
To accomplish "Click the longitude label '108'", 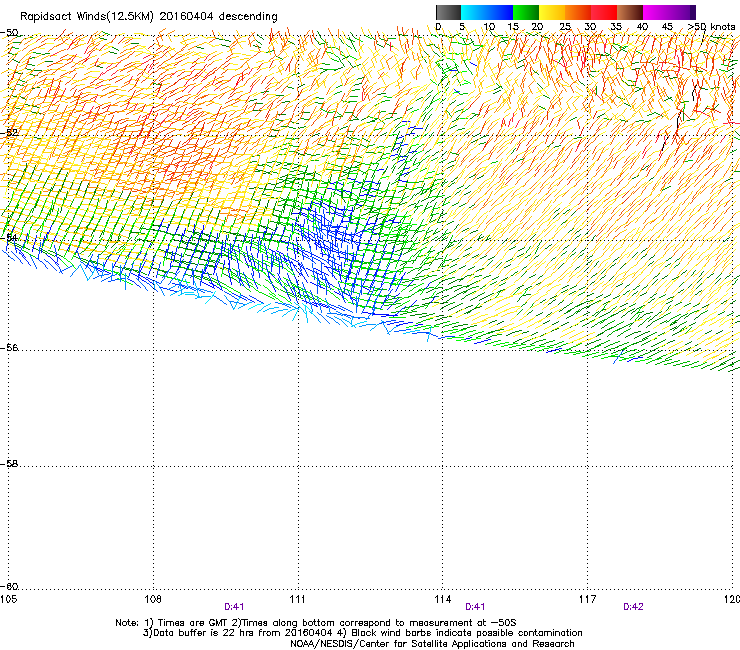I will (153, 599).
